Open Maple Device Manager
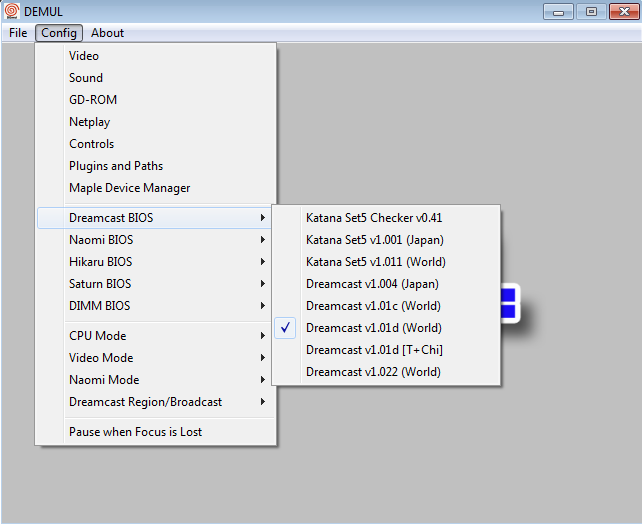Screen dimensions: 642x524 (156, 188)
